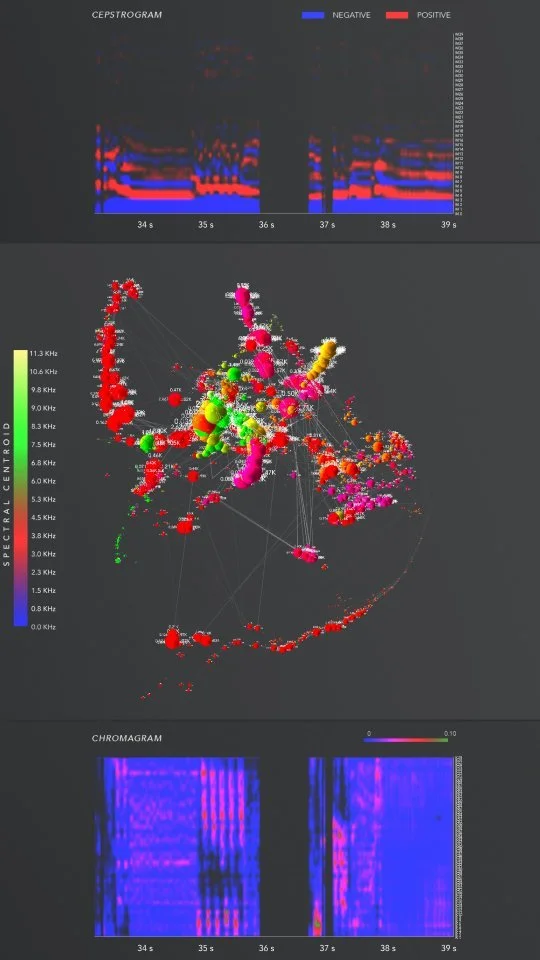Click the POSITIVE legend label
This screenshot has height=960, width=540.
click(x=433, y=15)
